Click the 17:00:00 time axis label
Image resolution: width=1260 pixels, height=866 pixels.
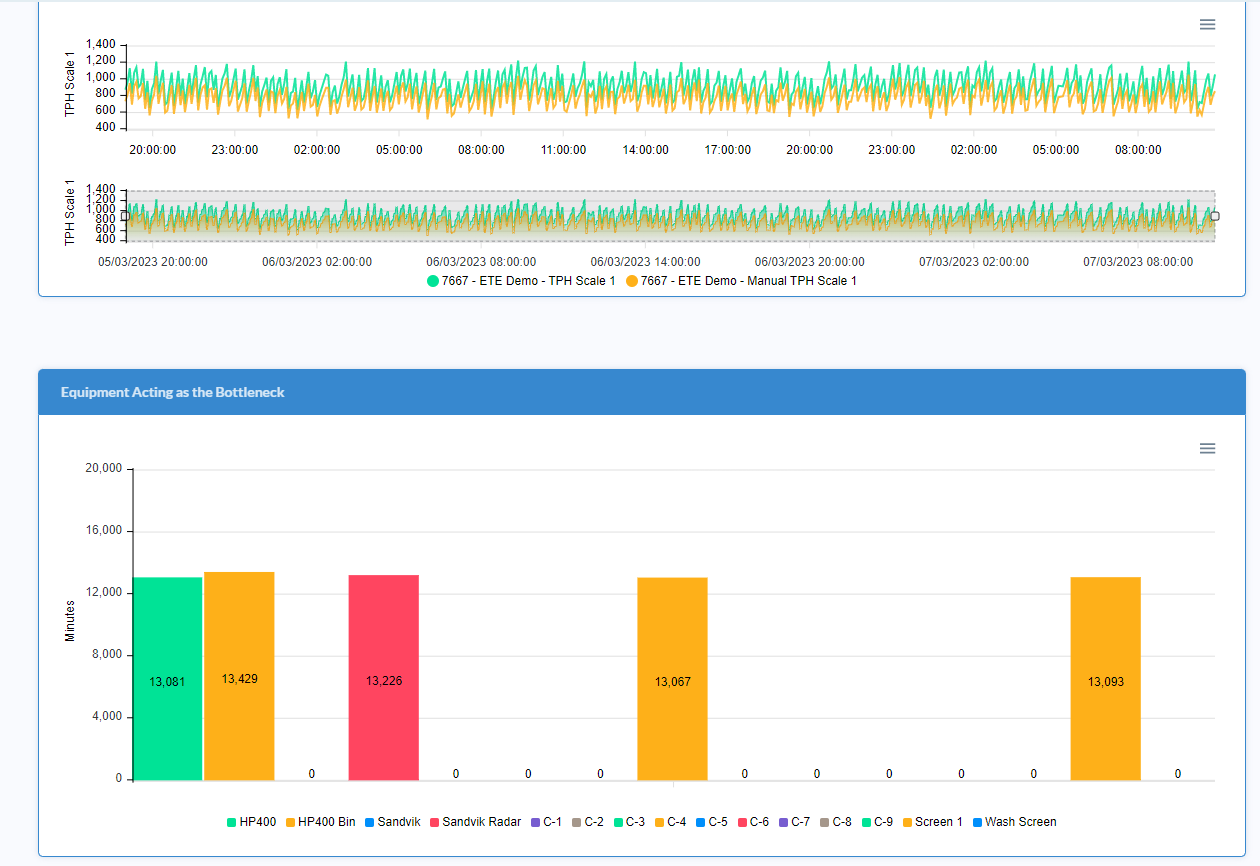point(727,150)
